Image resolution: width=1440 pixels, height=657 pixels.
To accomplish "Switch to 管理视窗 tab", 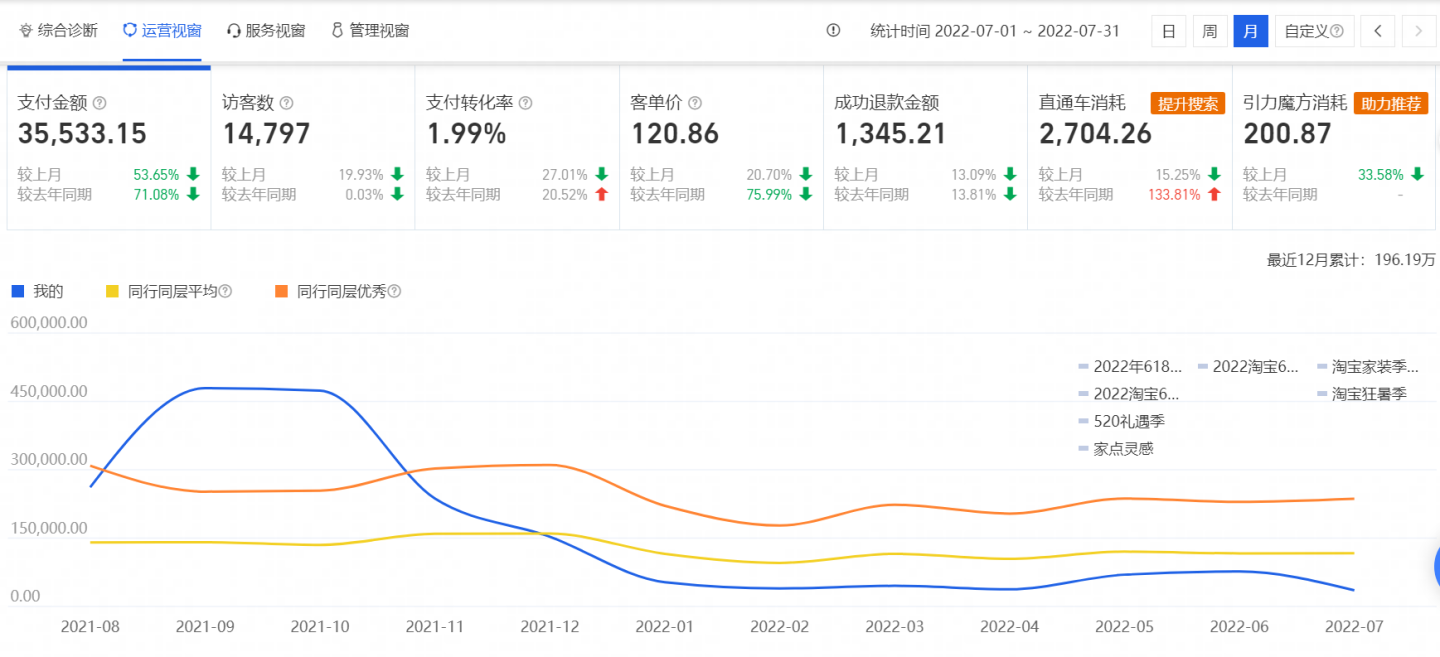I will 370,30.
